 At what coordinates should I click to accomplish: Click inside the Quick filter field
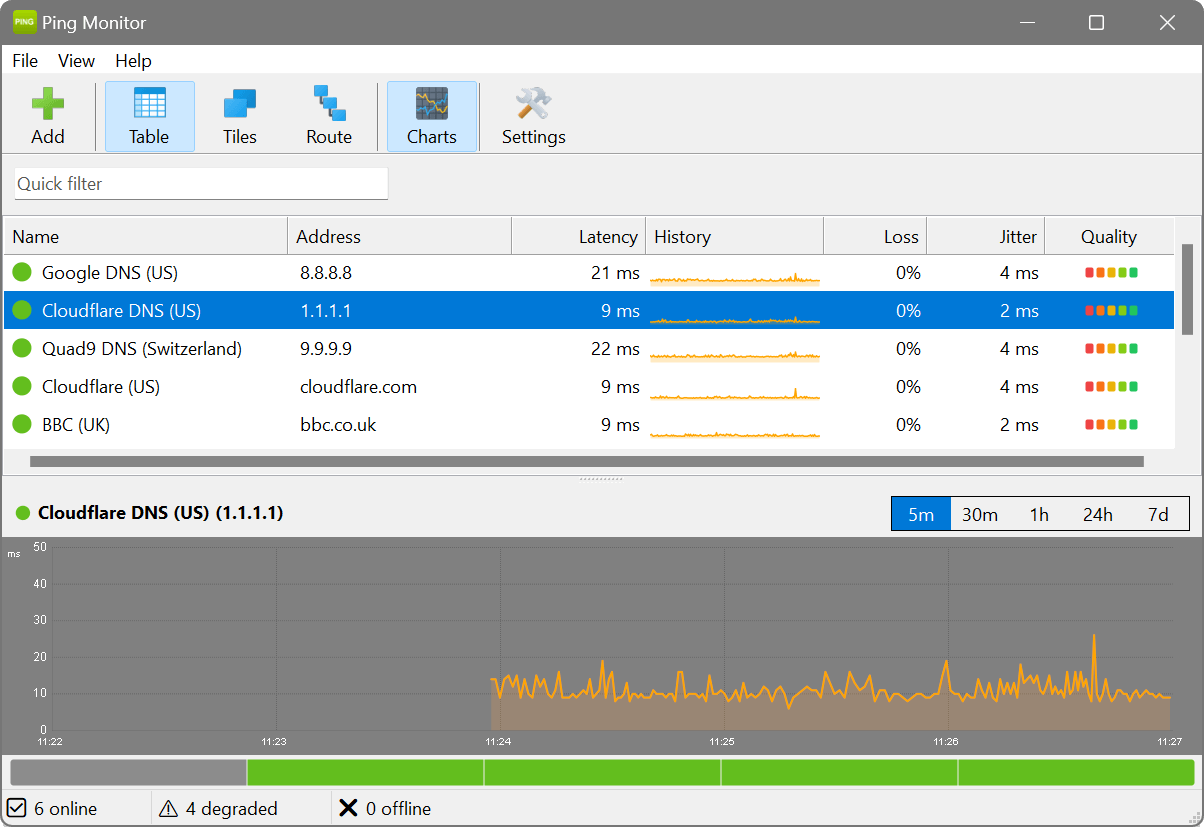point(200,183)
